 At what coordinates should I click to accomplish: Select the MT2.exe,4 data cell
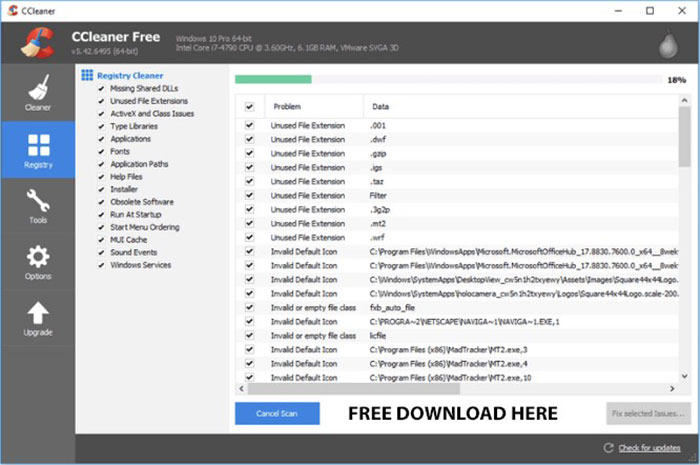(x=448, y=364)
